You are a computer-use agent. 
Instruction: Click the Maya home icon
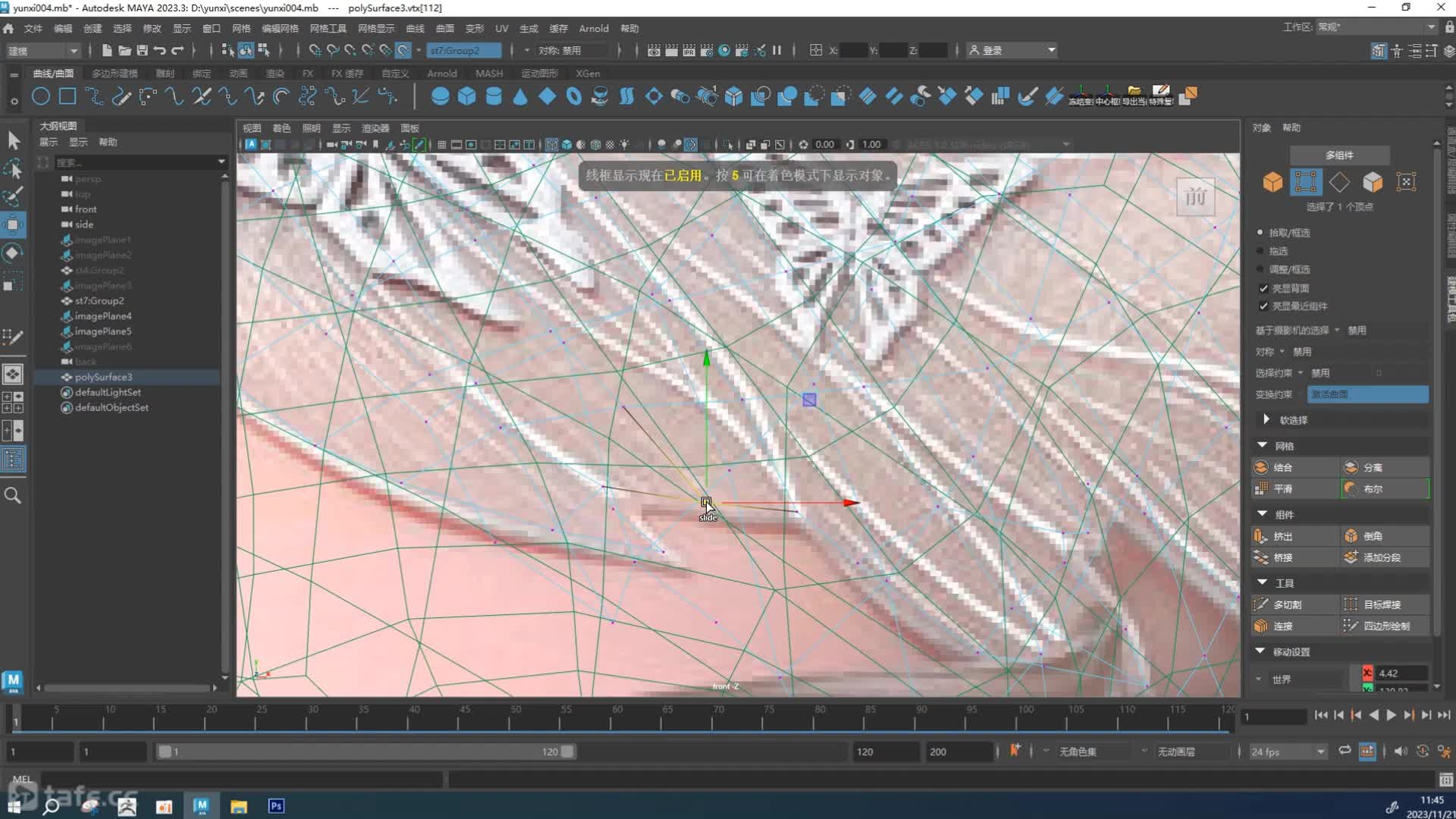[x=8, y=28]
